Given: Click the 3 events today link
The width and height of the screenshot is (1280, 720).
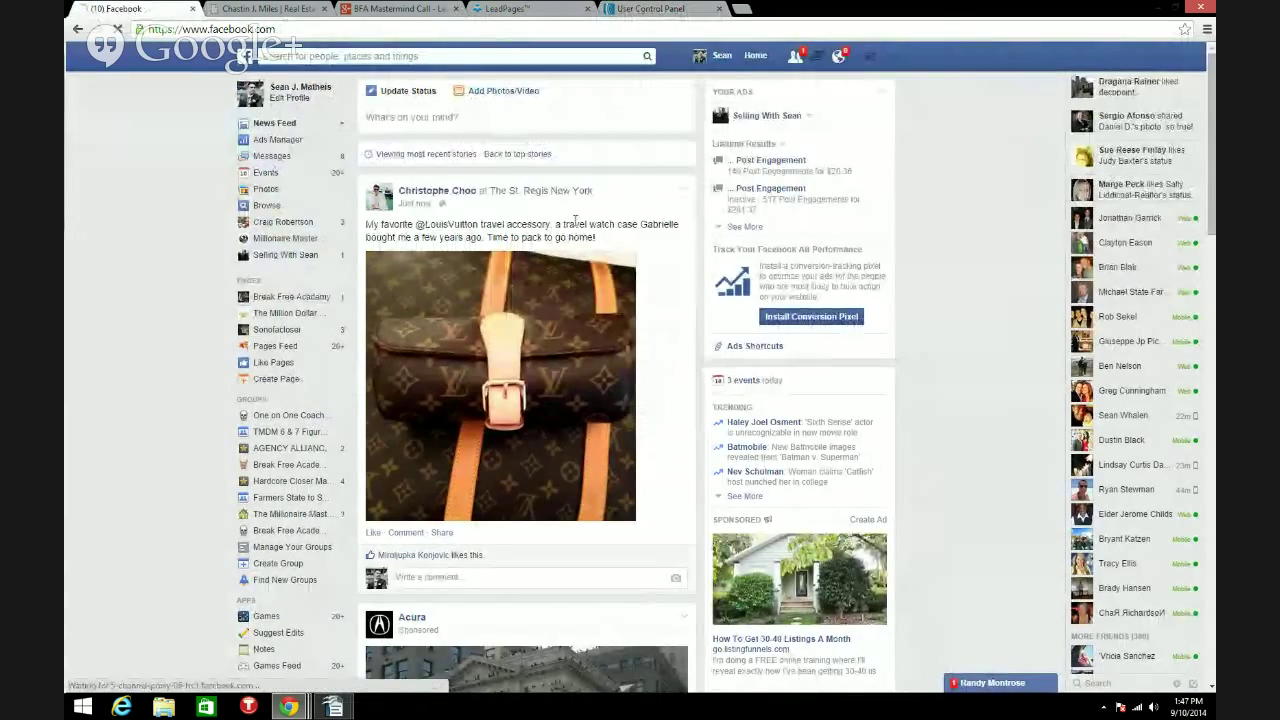Looking at the screenshot, I should (754, 381).
